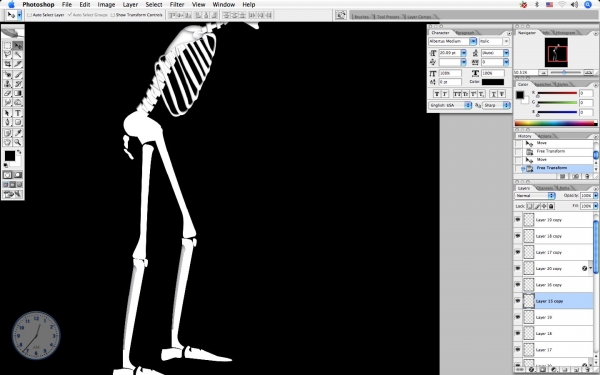Activate the Zoom tool
Viewport: 600px width, 375px height.
[x=18, y=142]
